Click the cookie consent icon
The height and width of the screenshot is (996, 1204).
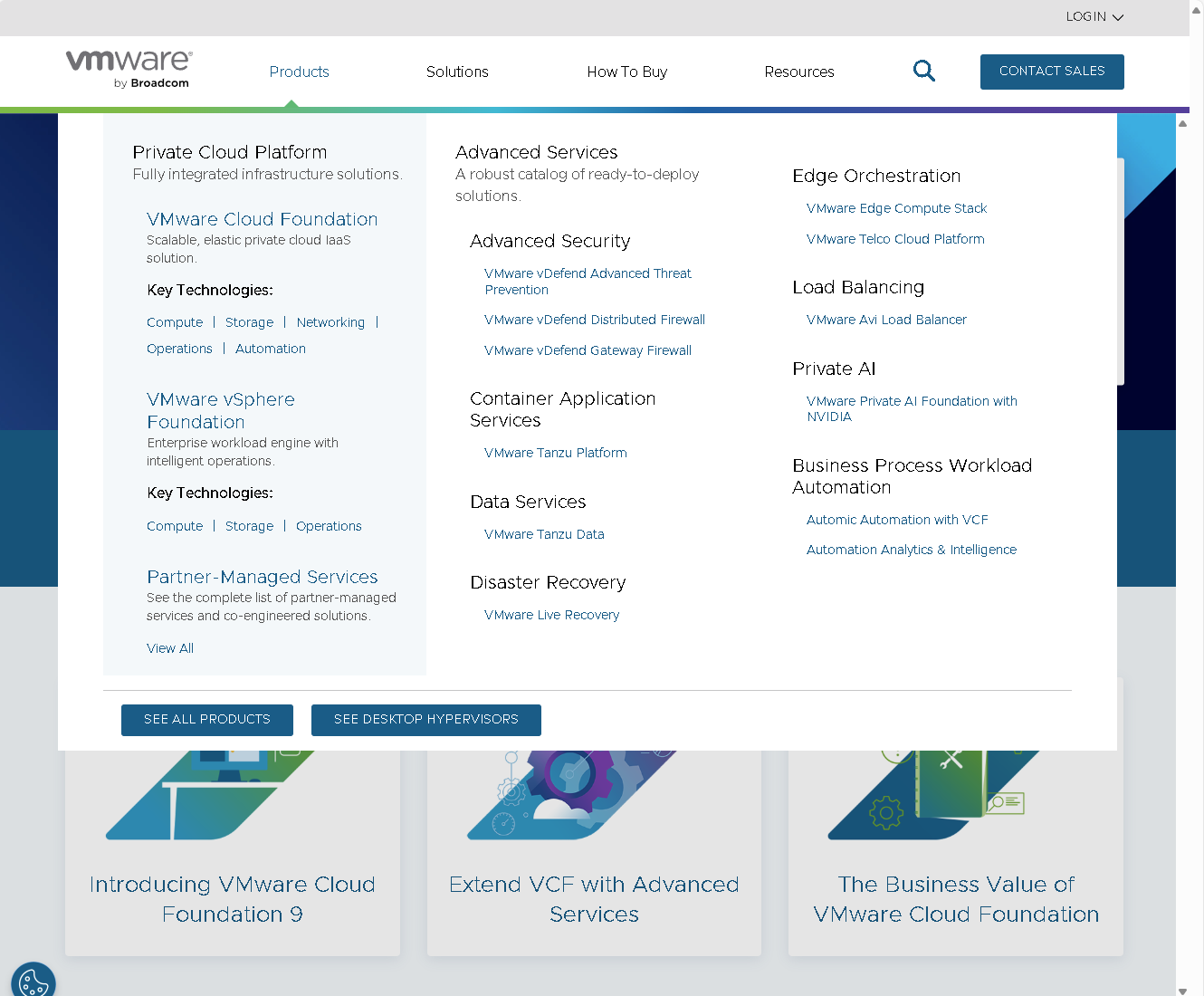pos(33,981)
